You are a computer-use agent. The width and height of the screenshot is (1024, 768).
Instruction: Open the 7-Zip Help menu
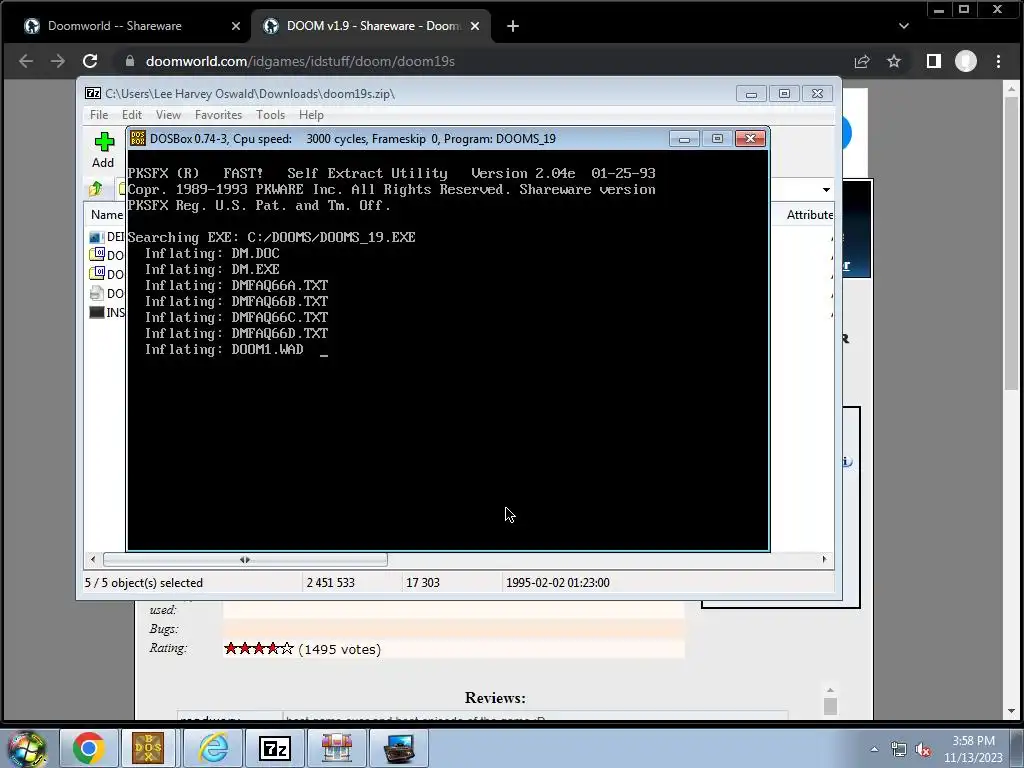click(311, 114)
